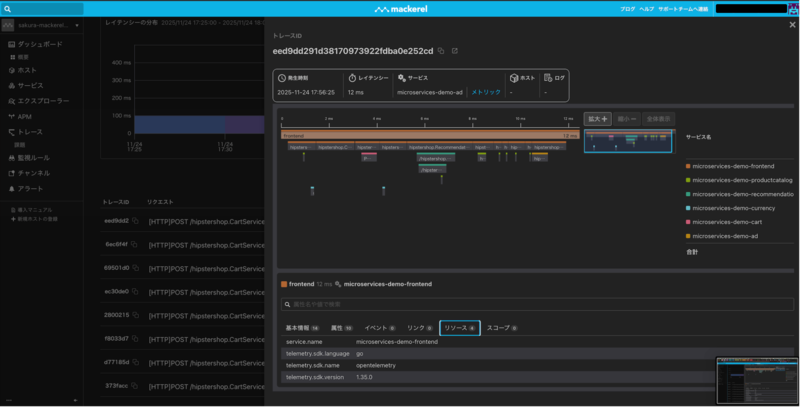Screen dimensions: 800x407
Task: Copy trace ID eed9dd2 in the list
Action: (x=135, y=221)
